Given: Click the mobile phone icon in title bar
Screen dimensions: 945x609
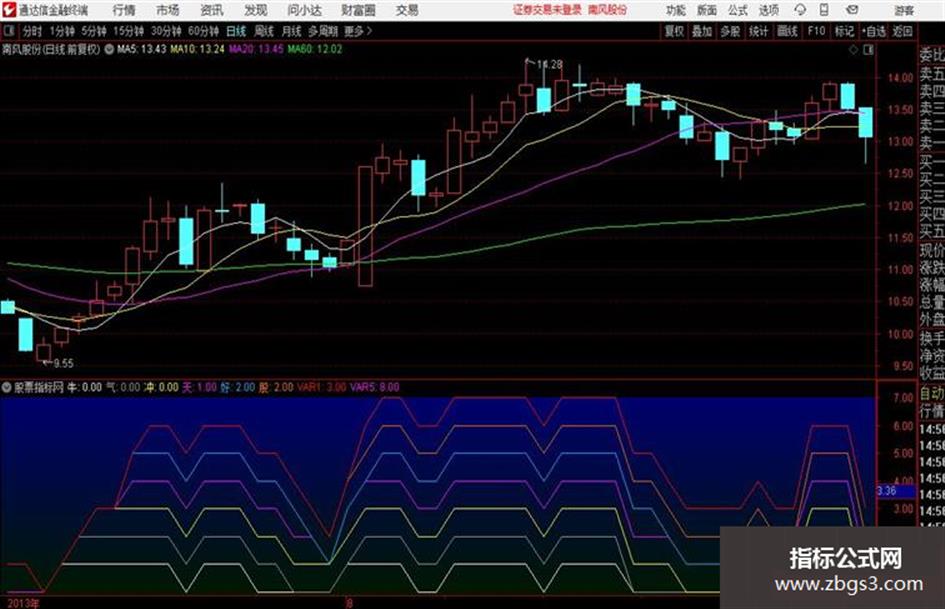Looking at the screenshot, I should coord(824,10).
